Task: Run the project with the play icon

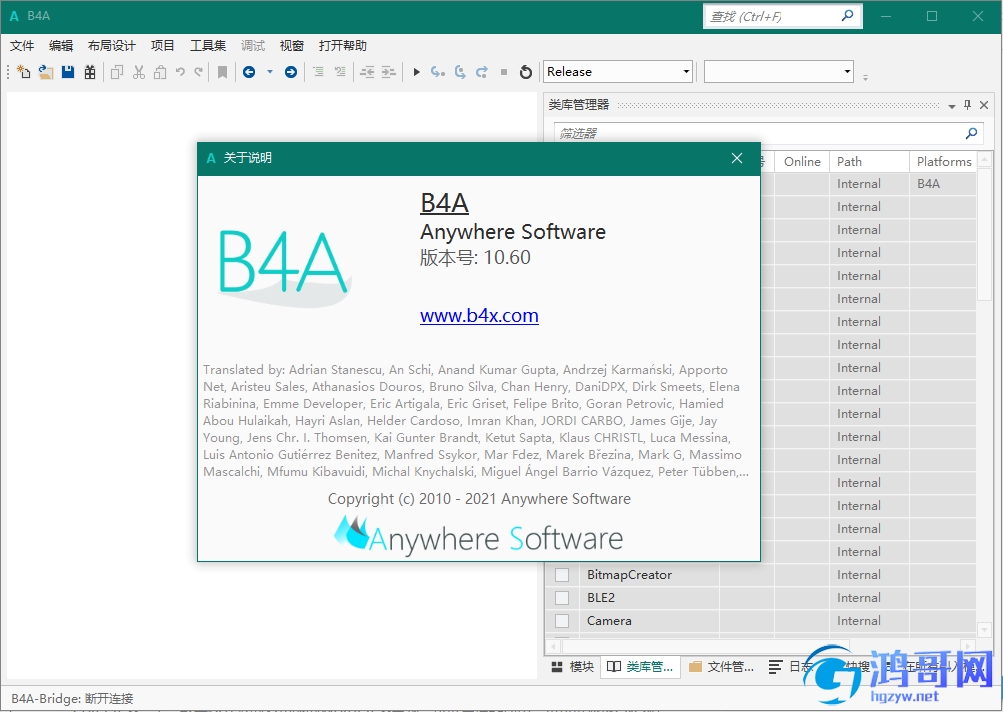Action: pos(416,72)
